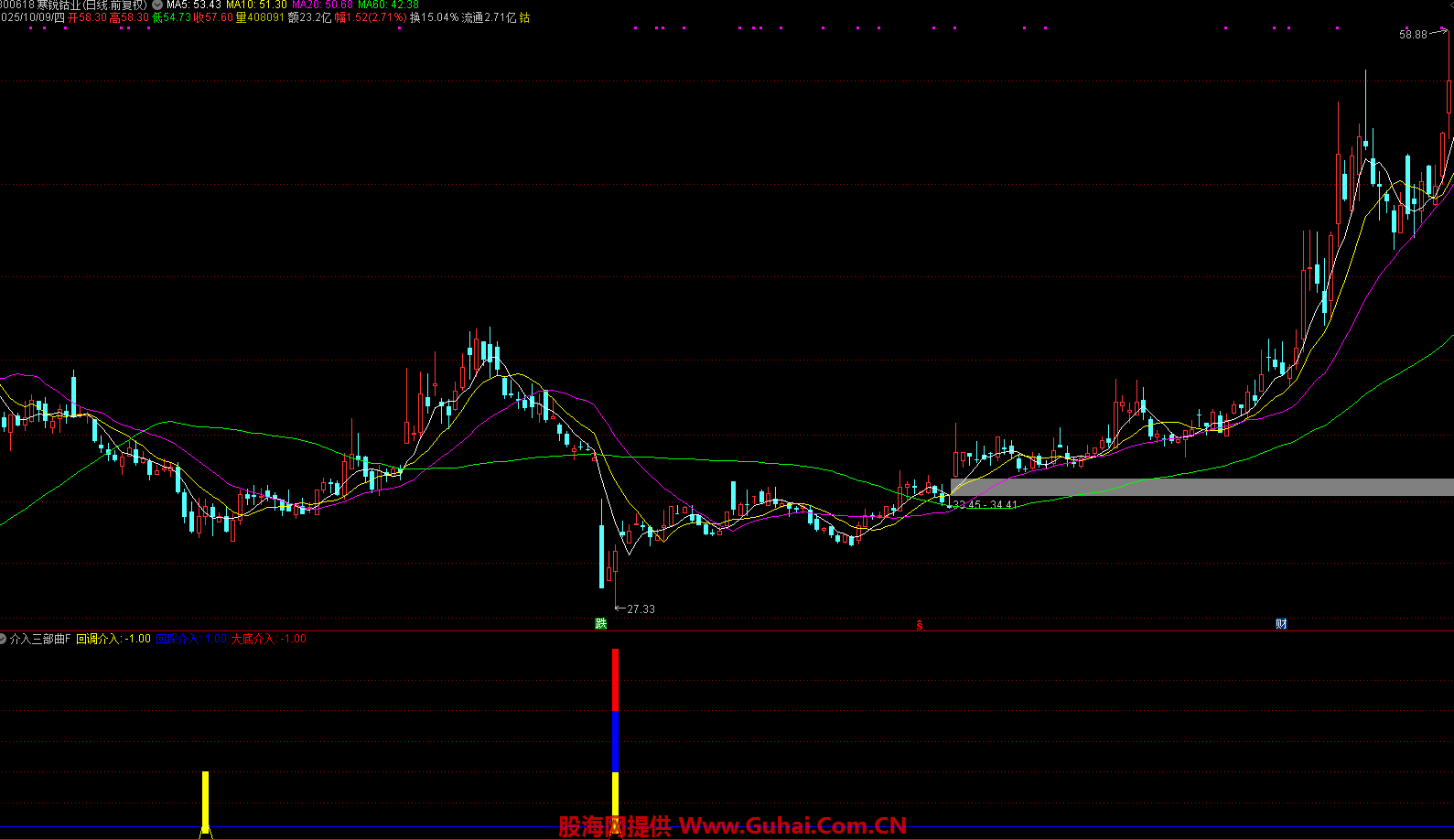Select the tall red-blue-yellow signal bar
Viewport: 1454px width, 840px height.
point(615,732)
